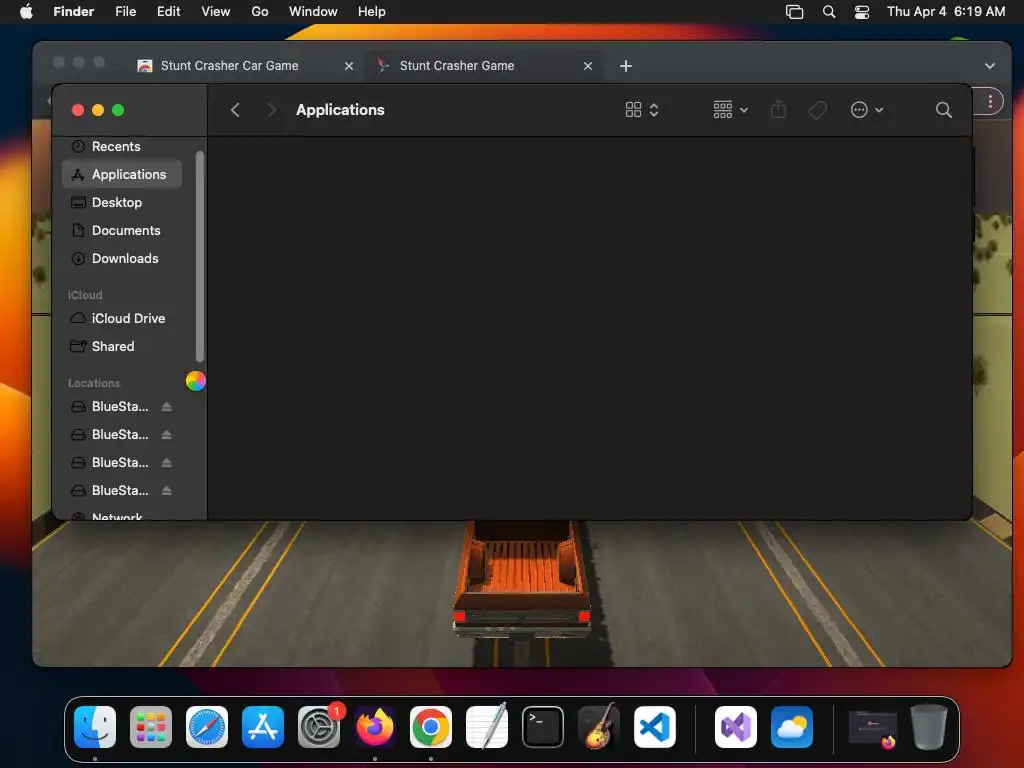Open the More actions ellipsis menu in Finder

[x=867, y=110]
